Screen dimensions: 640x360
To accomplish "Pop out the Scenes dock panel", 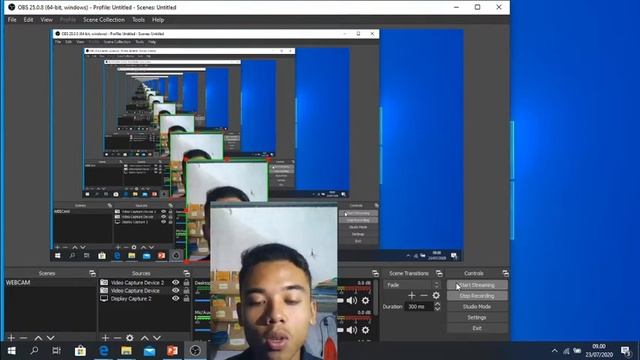I will point(92,273).
